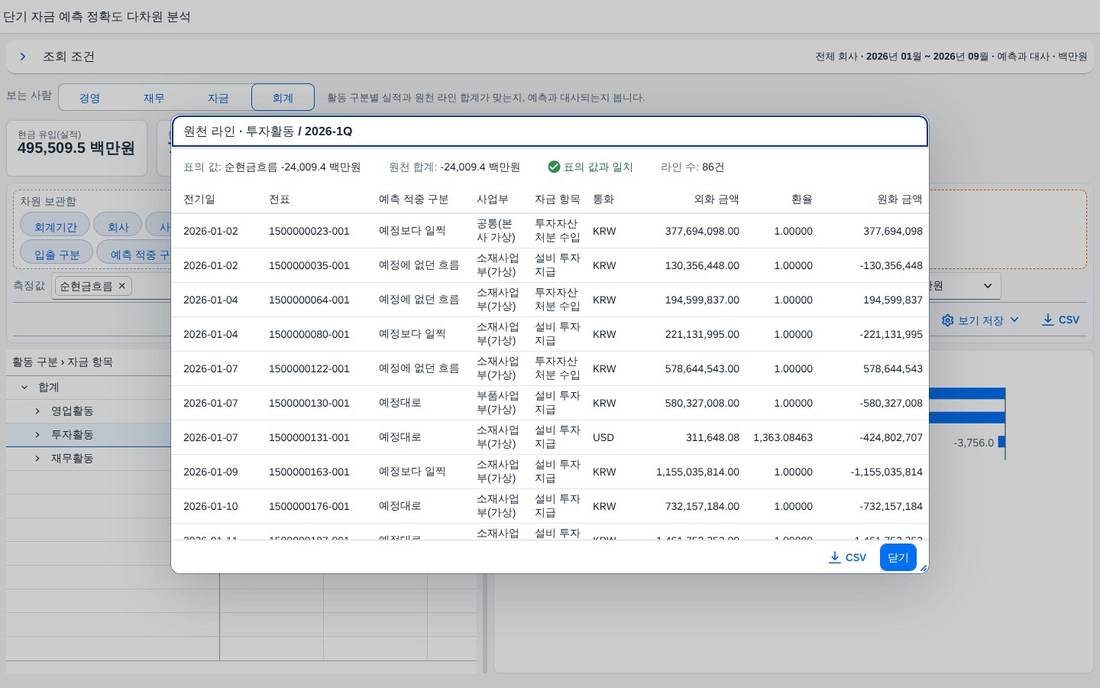1100x688 pixels.
Task: Download CSV from the background toolbar
Action: tap(1060, 320)
